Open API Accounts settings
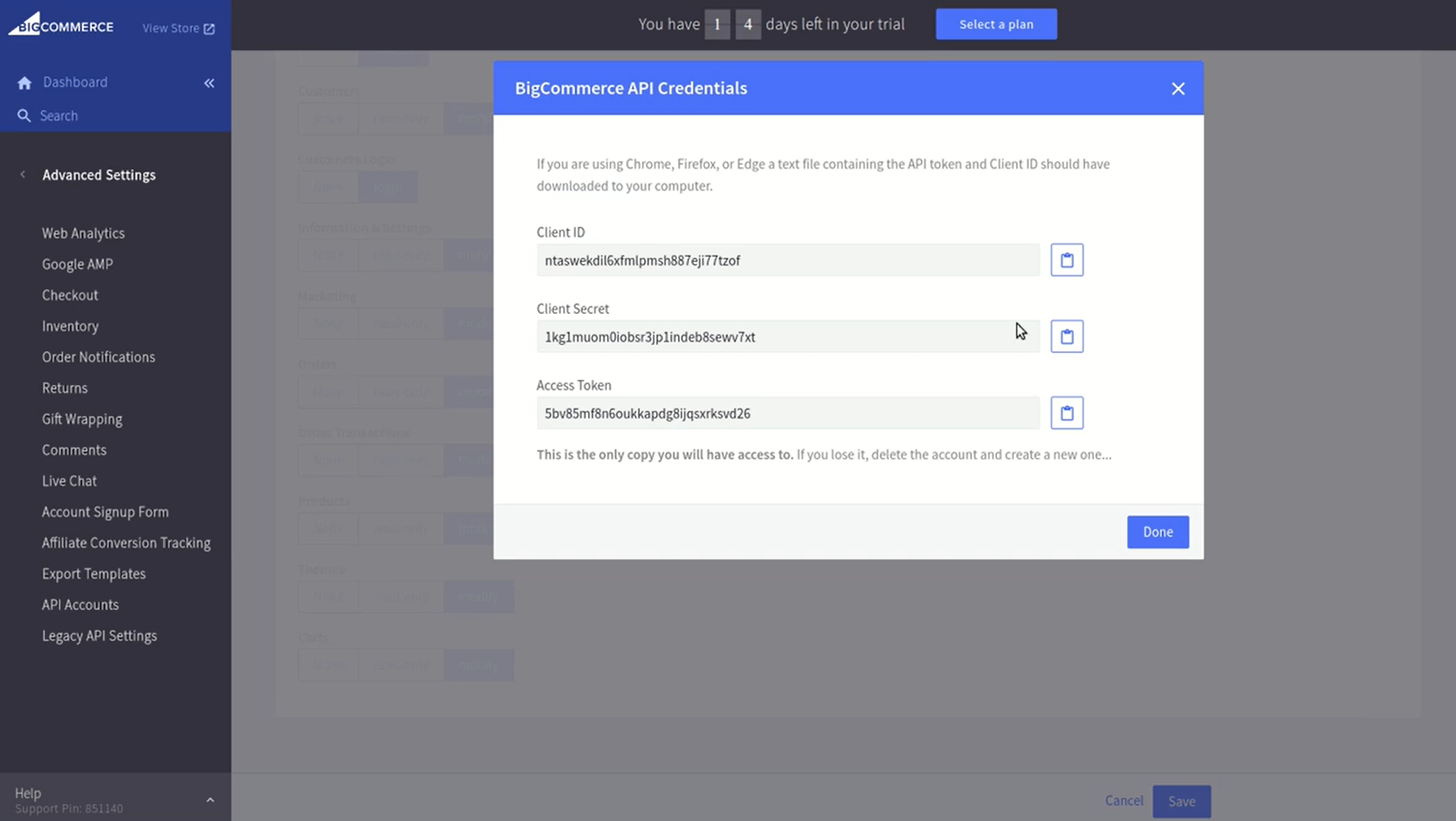Viewport: 1456px width, 821px height. 80,605
